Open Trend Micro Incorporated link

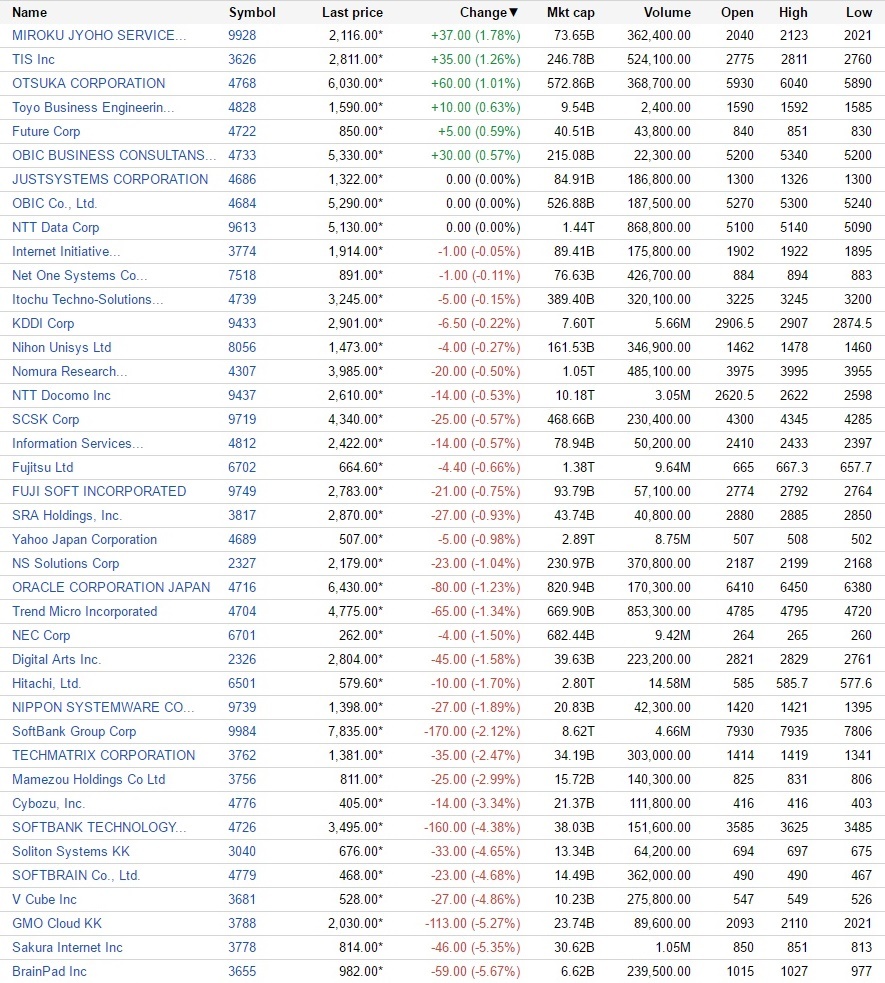coord(85,612)
